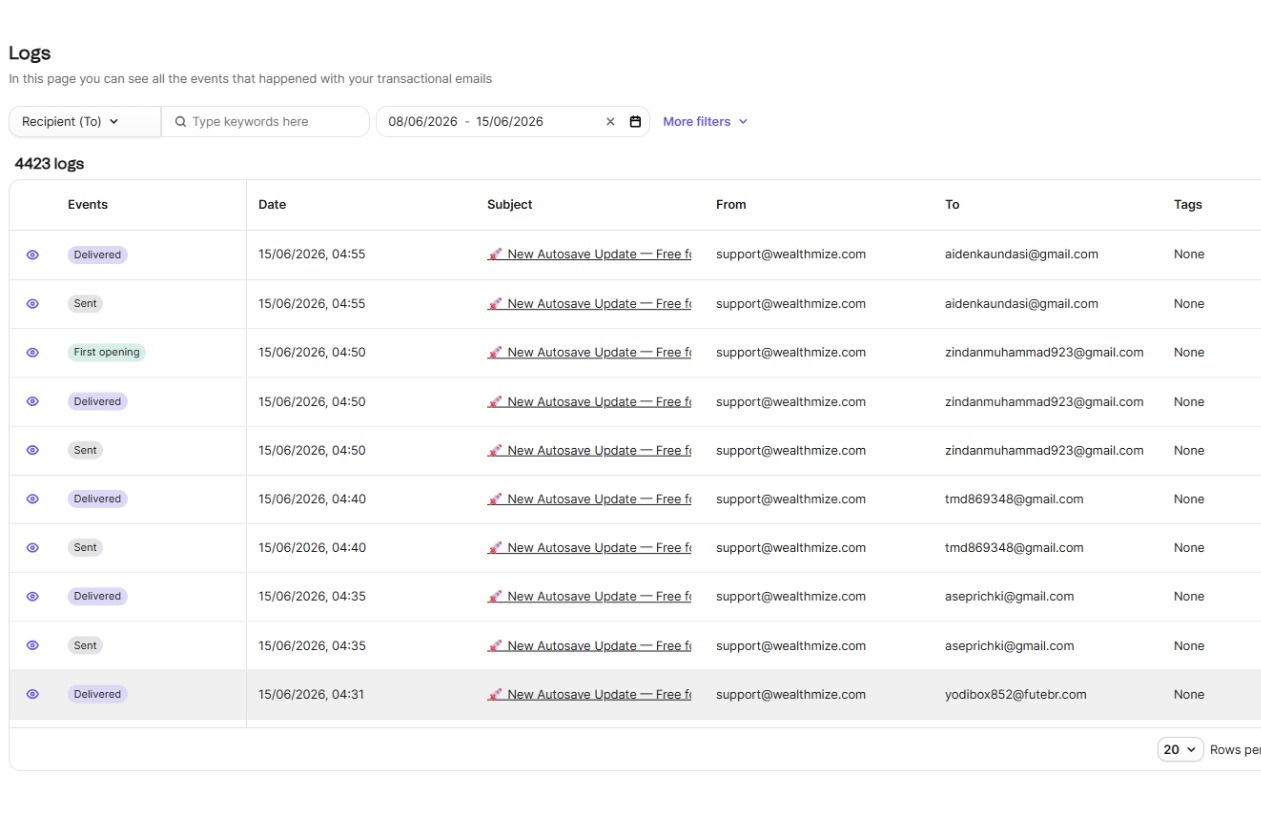Viewport: 1261px width, 815px height.
Task: Click support@wealthmize.com sender on yodibox852 row
Action: 791,694
